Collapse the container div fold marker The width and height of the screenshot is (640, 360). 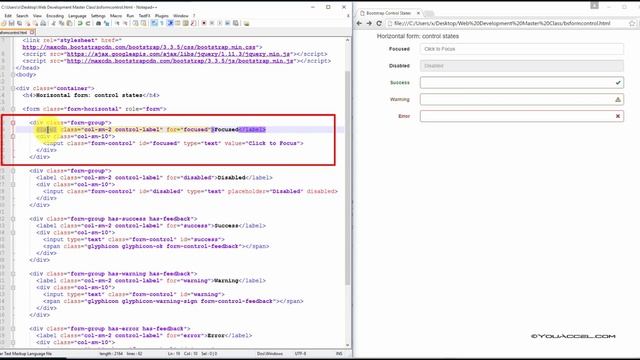pos(13,88)
